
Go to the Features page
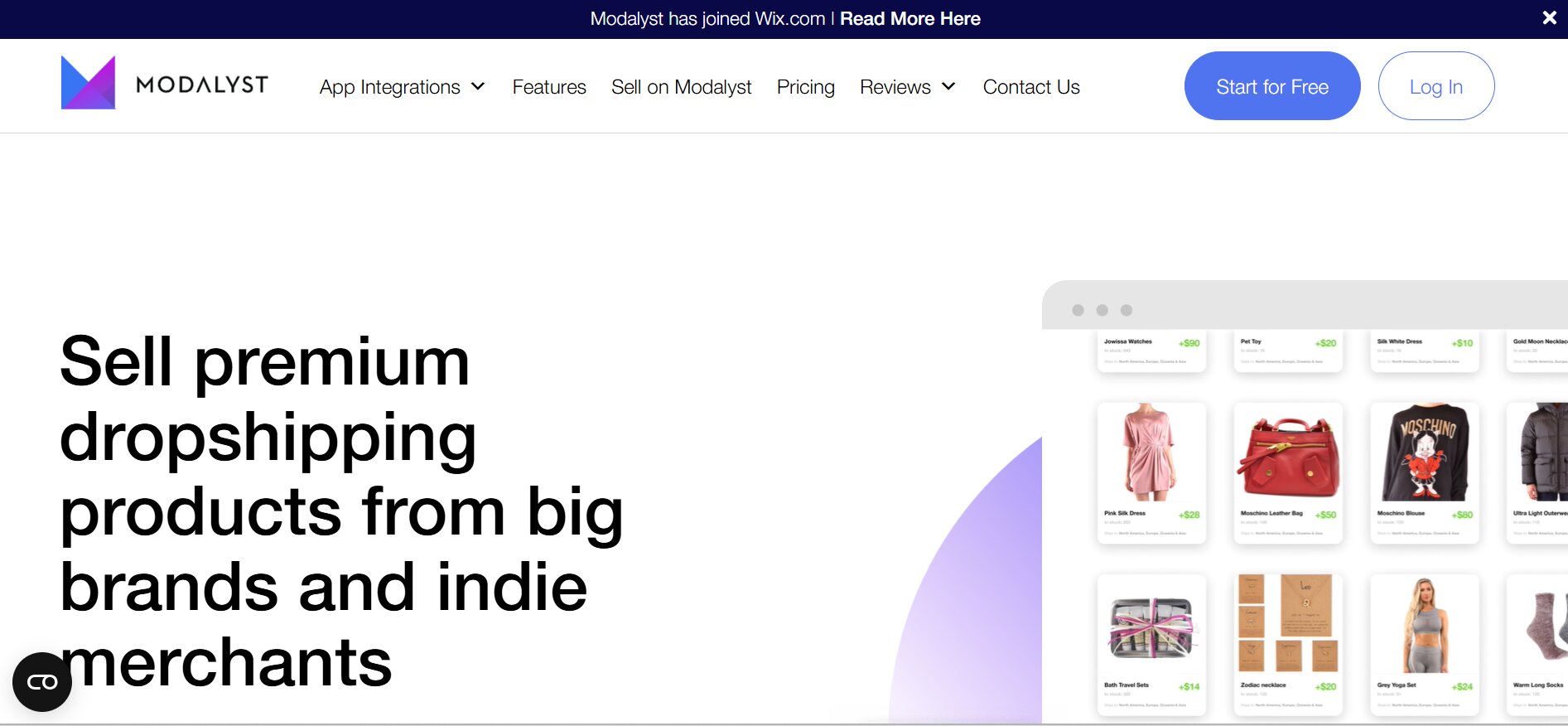click(x=549, y=87)
